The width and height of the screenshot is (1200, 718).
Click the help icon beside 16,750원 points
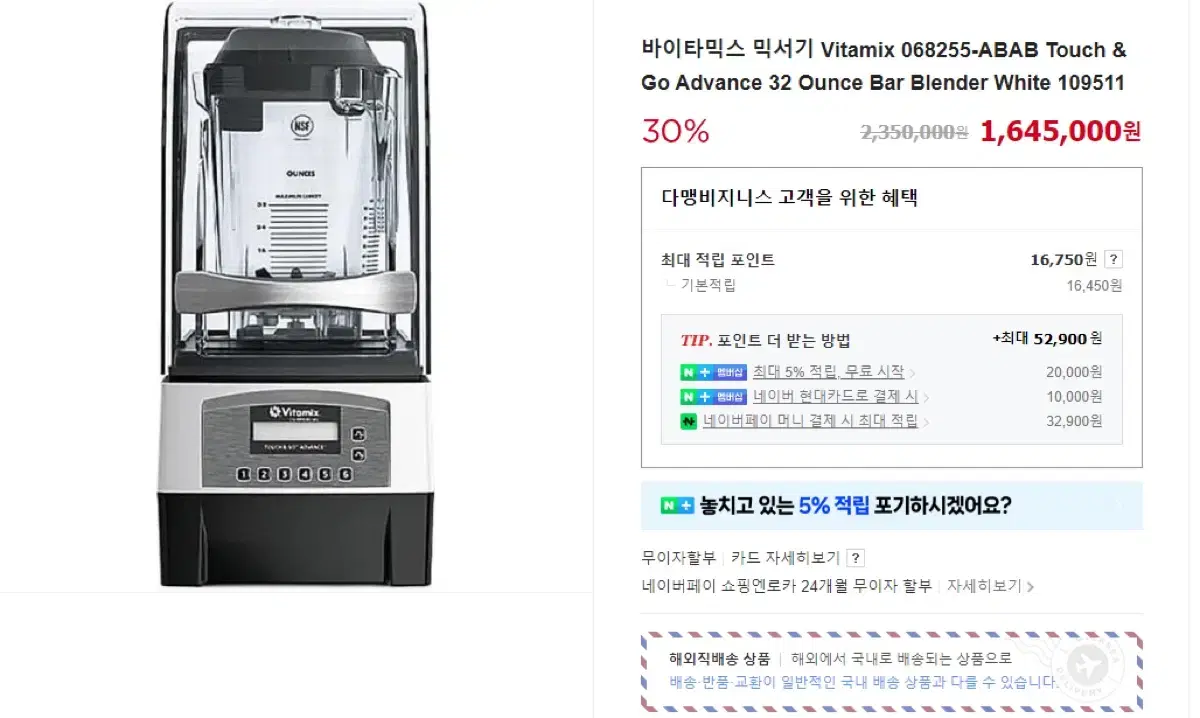pyautogui.click(x=1113, y=259)
